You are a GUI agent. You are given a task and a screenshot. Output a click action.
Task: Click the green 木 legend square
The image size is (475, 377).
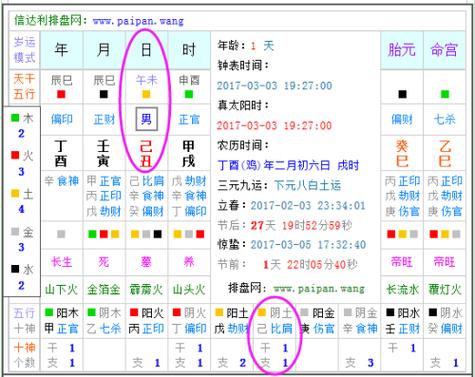[15, 118]
